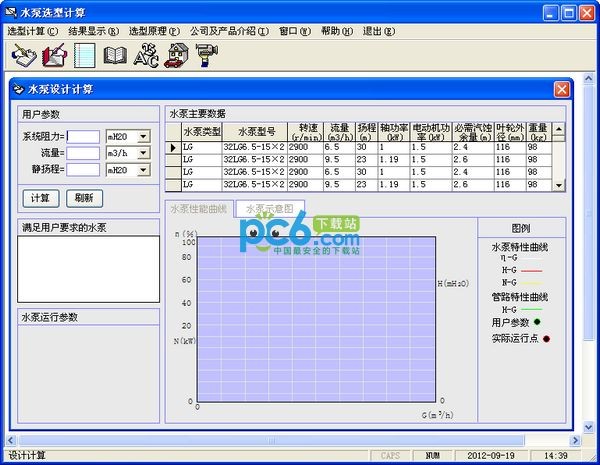Expand the 系统阻力 unit dropdown (mH2O)
Image resolution: width=600 pixels, height=465 pixels.
click(x=143, y=137)
